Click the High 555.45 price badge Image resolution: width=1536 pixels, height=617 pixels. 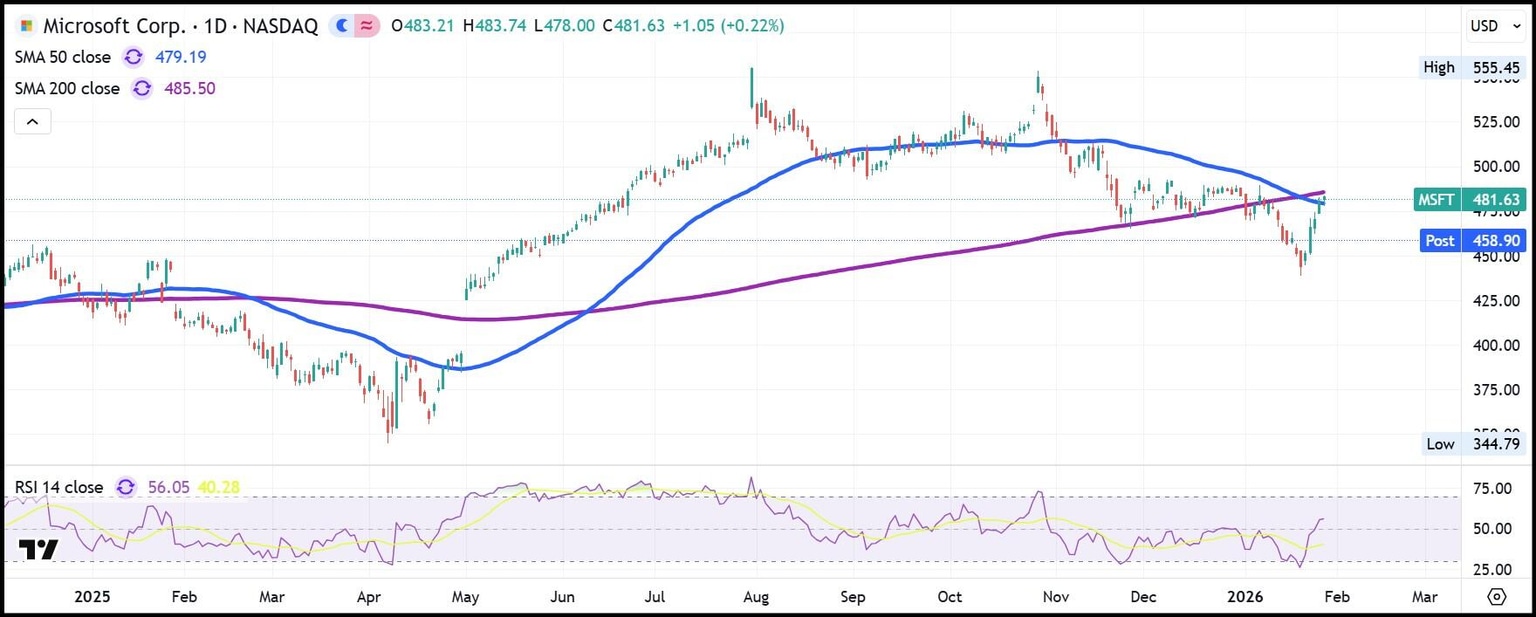1467,67
